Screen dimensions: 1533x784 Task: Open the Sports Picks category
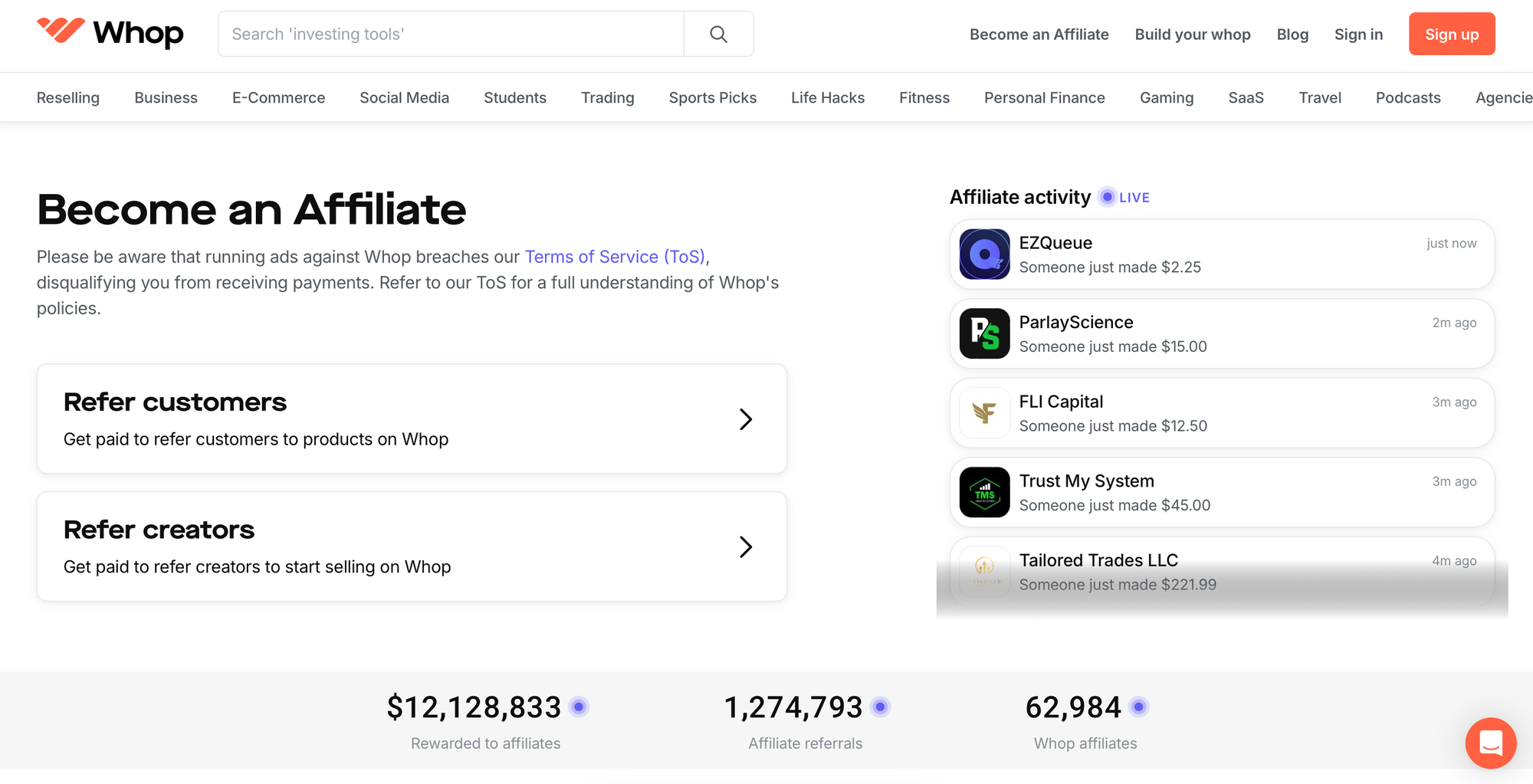click(x=712, y=97)
